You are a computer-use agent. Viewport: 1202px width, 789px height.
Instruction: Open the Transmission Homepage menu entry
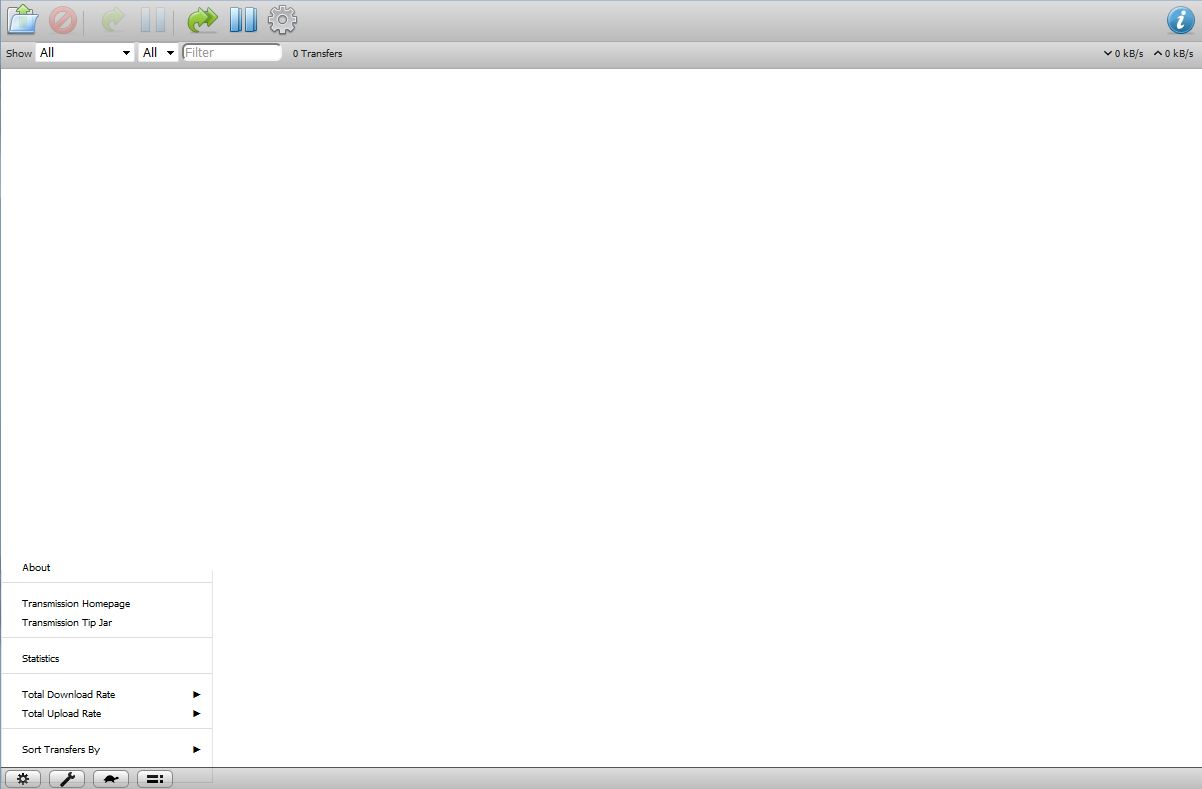tap(107, 604)
